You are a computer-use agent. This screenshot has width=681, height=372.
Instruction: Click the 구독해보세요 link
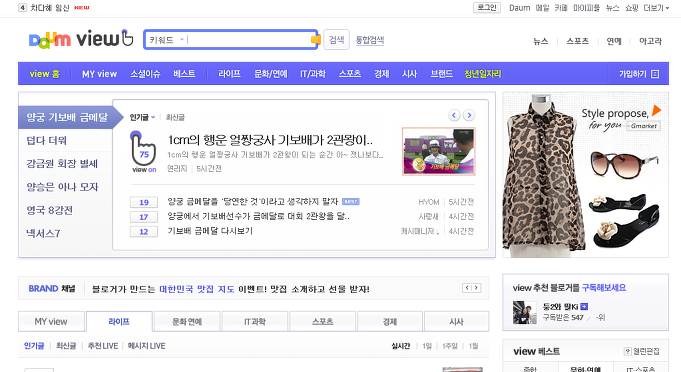pyautogui.click(x=604, y=288)
